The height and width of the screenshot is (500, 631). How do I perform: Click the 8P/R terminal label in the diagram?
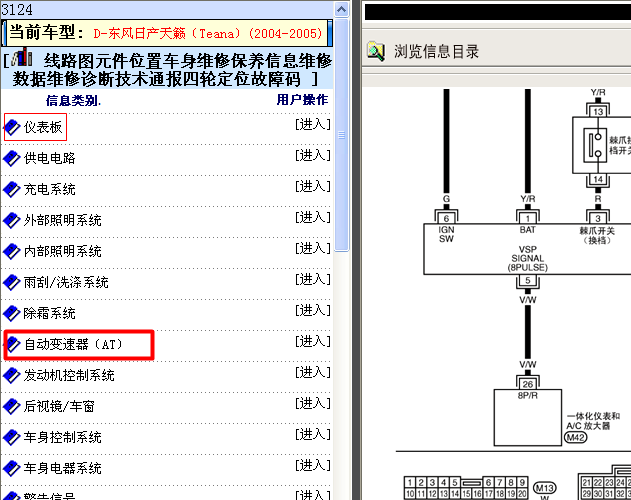[x=528, y=396]
